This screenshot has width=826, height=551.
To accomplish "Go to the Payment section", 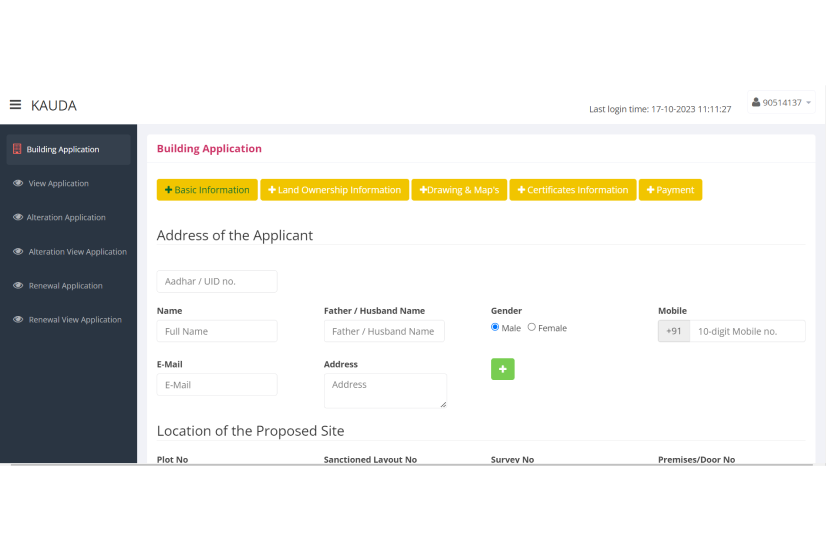I will (670, 190).
